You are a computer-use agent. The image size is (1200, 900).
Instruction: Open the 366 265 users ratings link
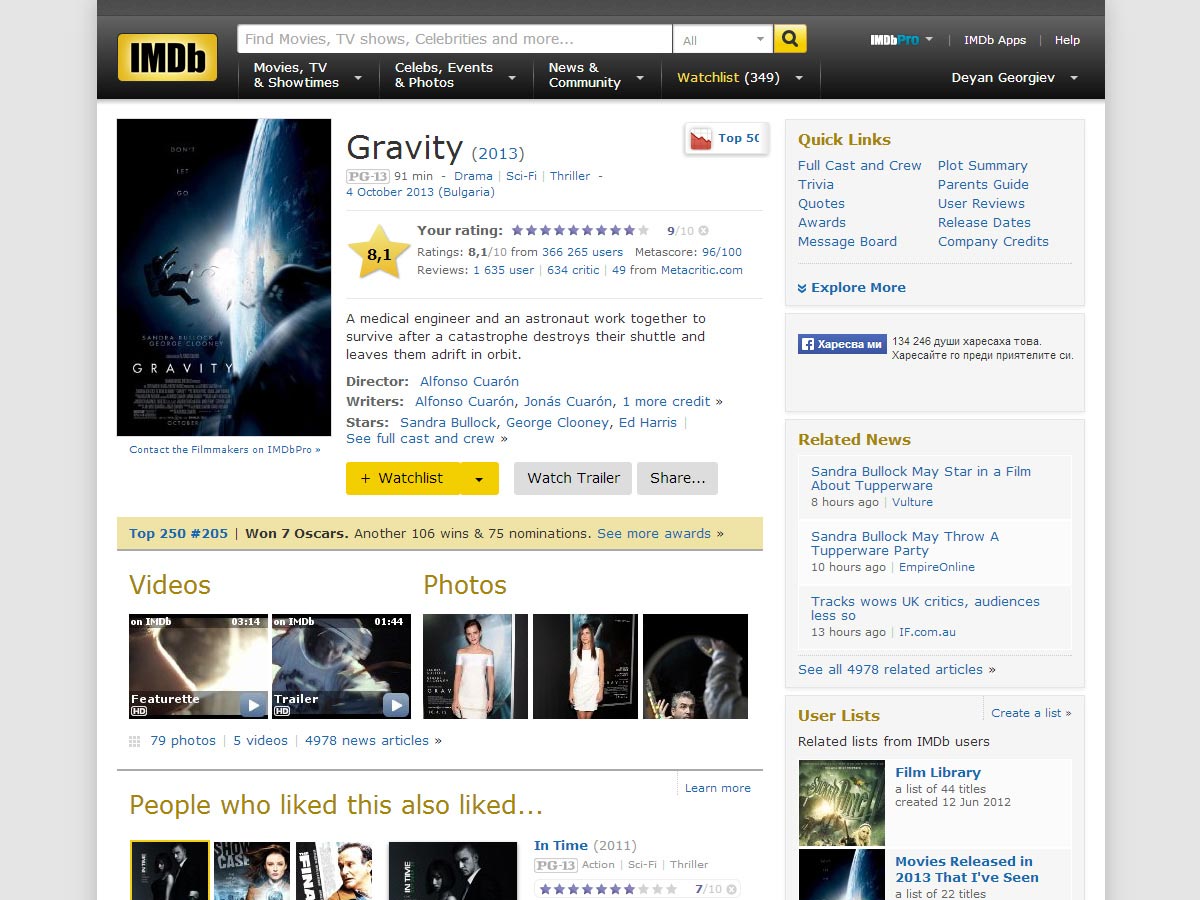click(x=582, y=253)
